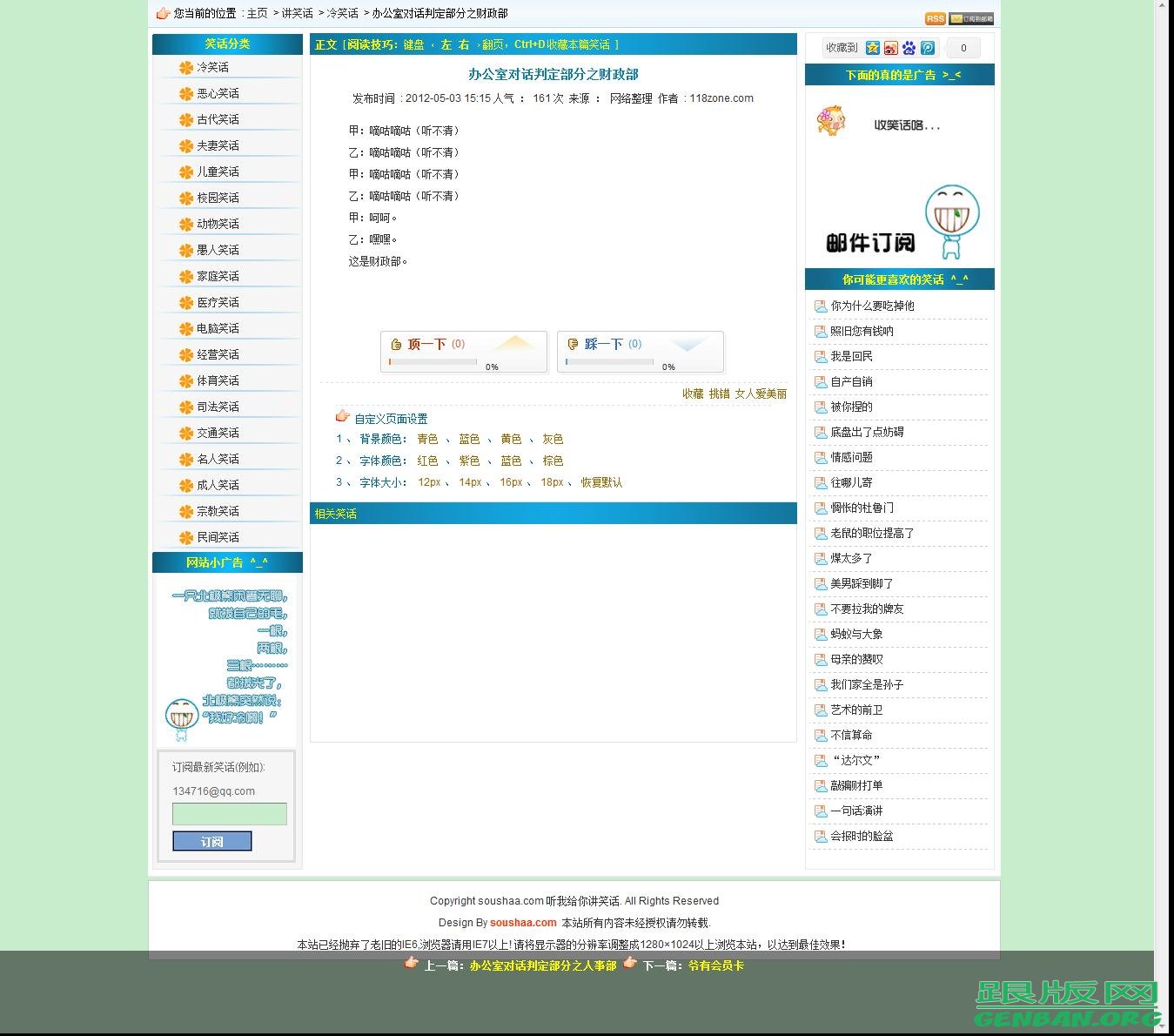Save to Baidu via paw icon
Image resolution: width=1174 pixels, height=1036 pixels.
coord(909,48)
